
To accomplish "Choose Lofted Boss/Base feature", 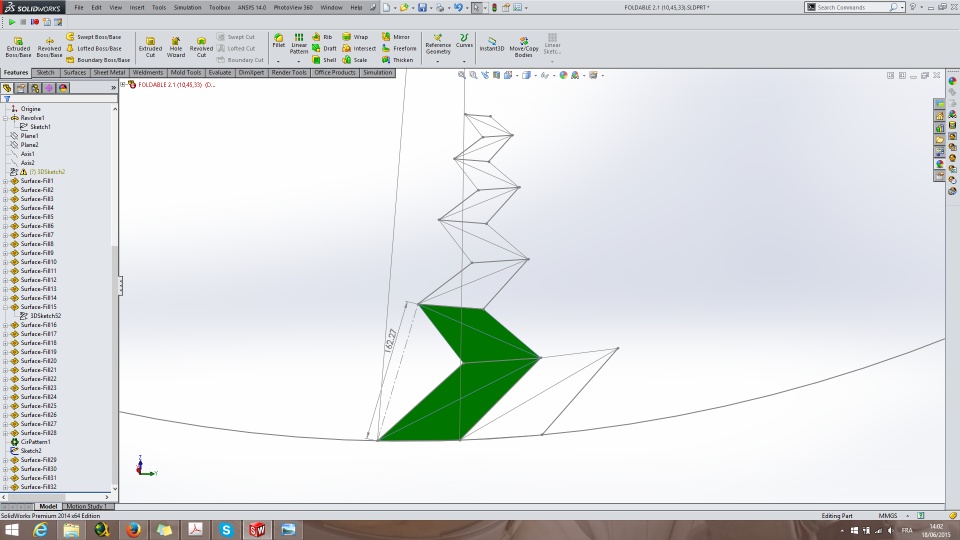I will 94,48.
